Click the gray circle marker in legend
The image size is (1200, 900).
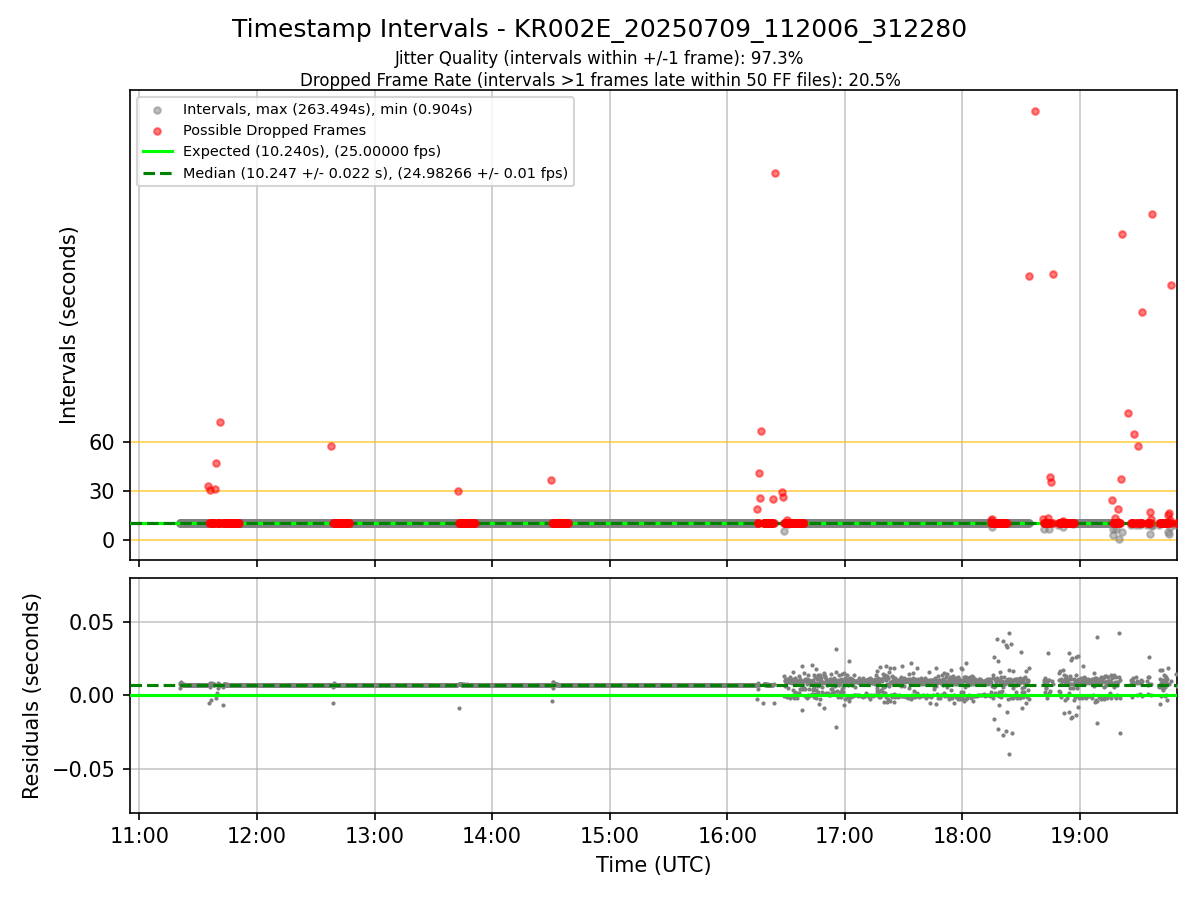157,110
